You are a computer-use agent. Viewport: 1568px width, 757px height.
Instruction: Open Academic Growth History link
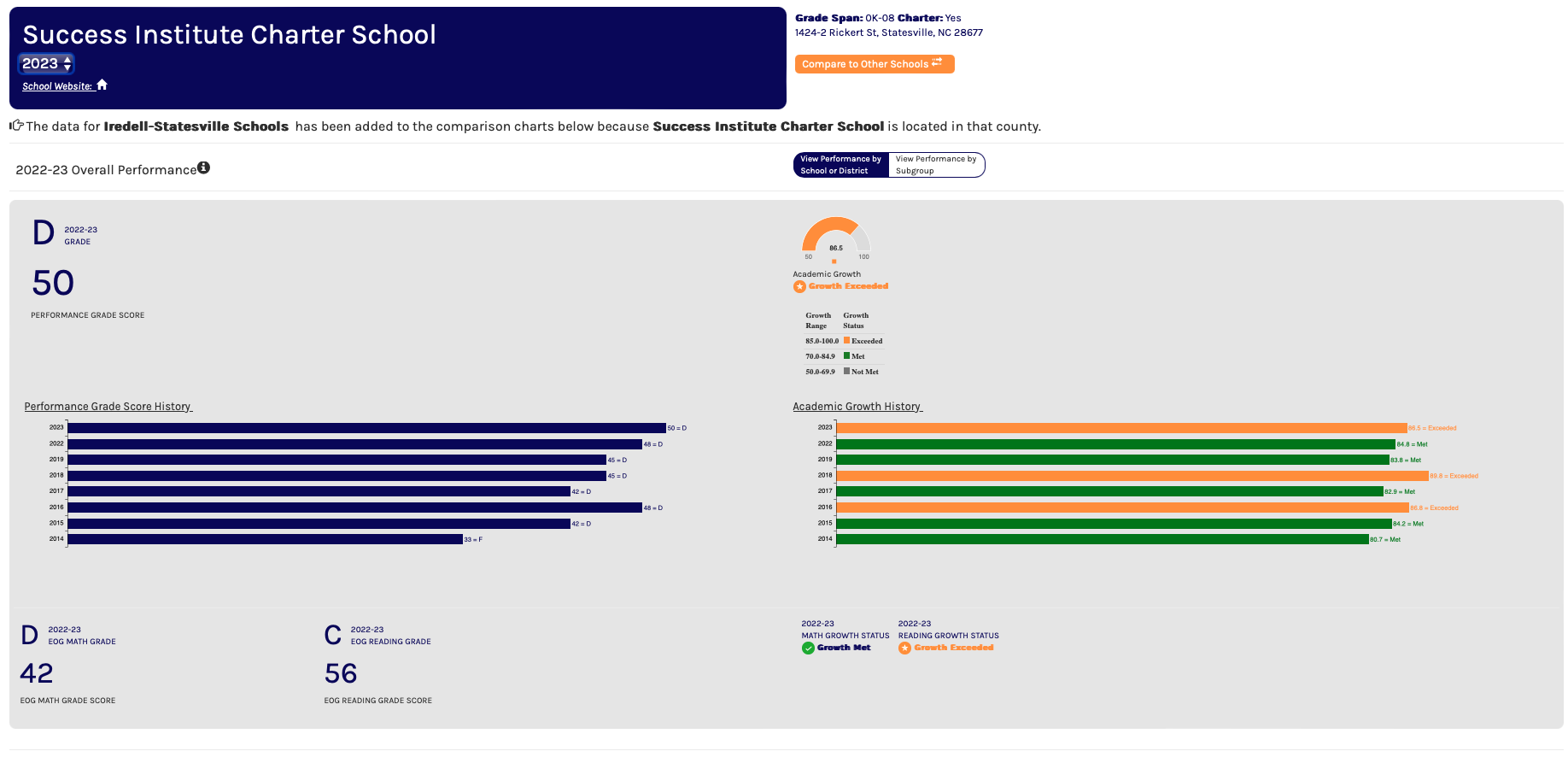[x=857, y=407]
